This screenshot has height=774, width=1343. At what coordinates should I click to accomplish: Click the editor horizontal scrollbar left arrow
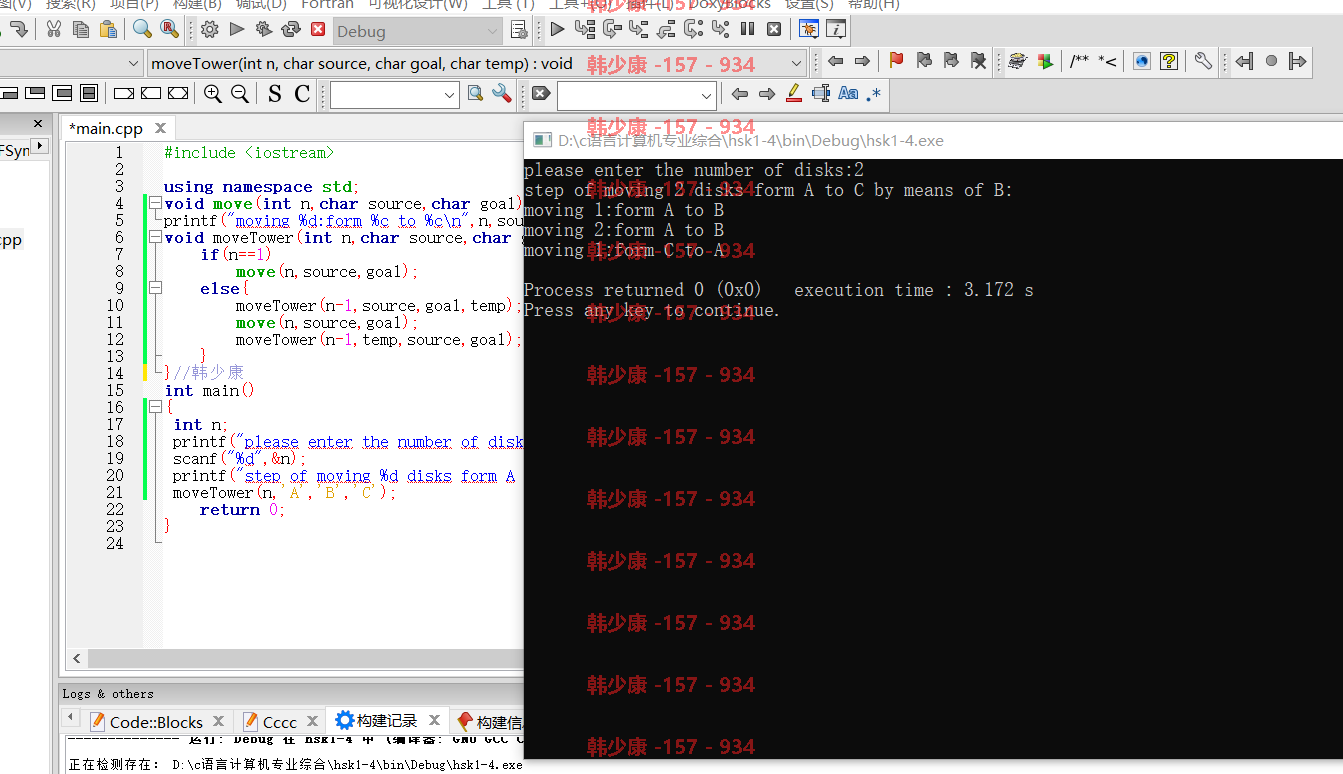(x=77, y=659)
